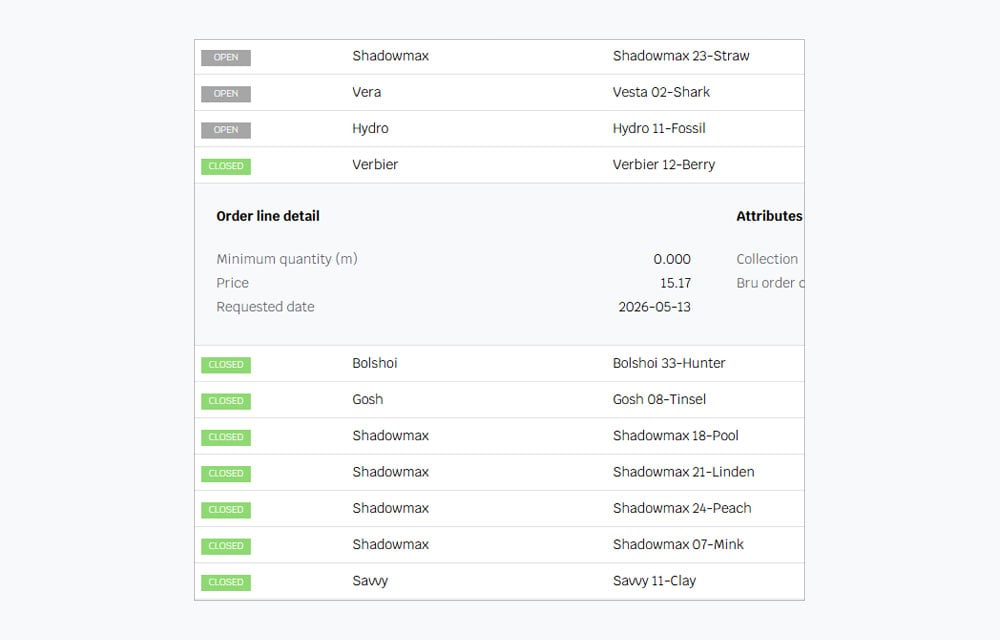Click the Price value 15.17
The width and height of the screenshot is (1000, 640).
click(675, 283)
